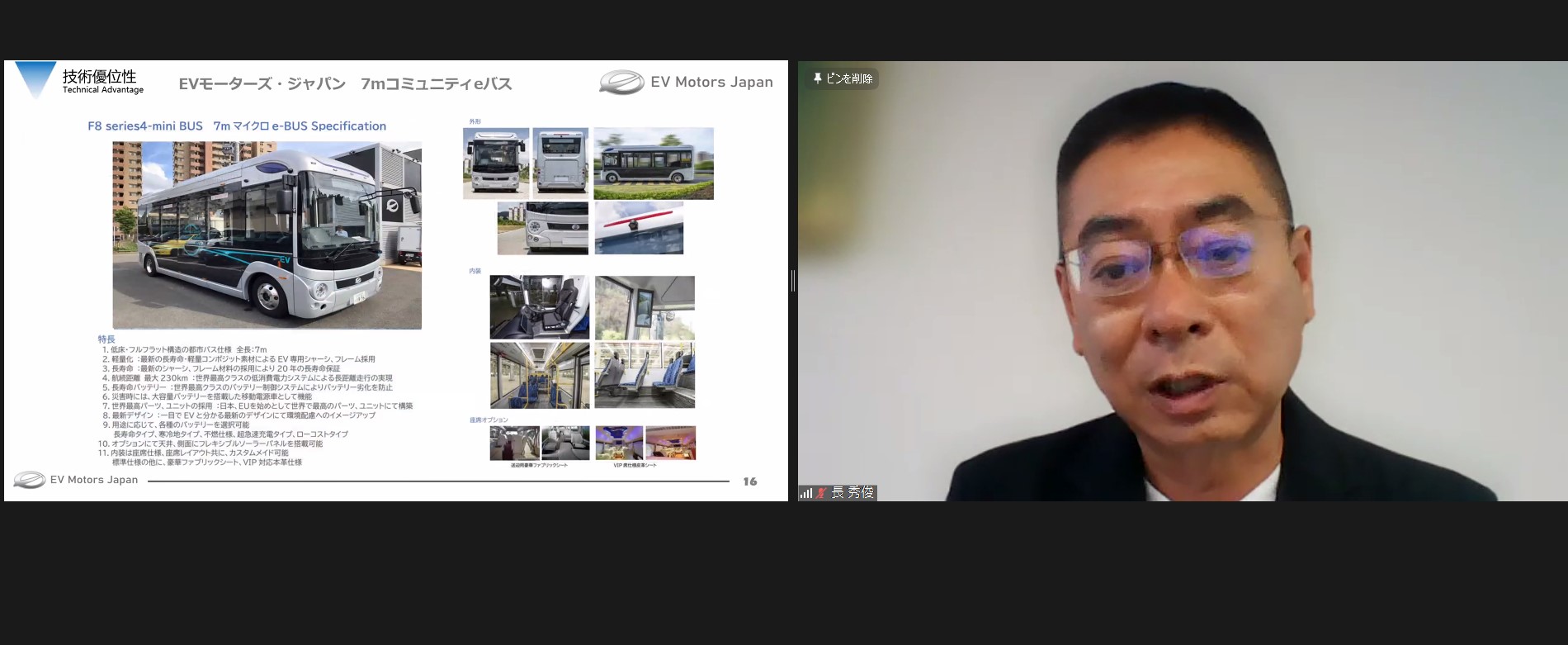1568x645 pixels.
Task: Click the VIP leather seat caption
Action: point(635,466)
